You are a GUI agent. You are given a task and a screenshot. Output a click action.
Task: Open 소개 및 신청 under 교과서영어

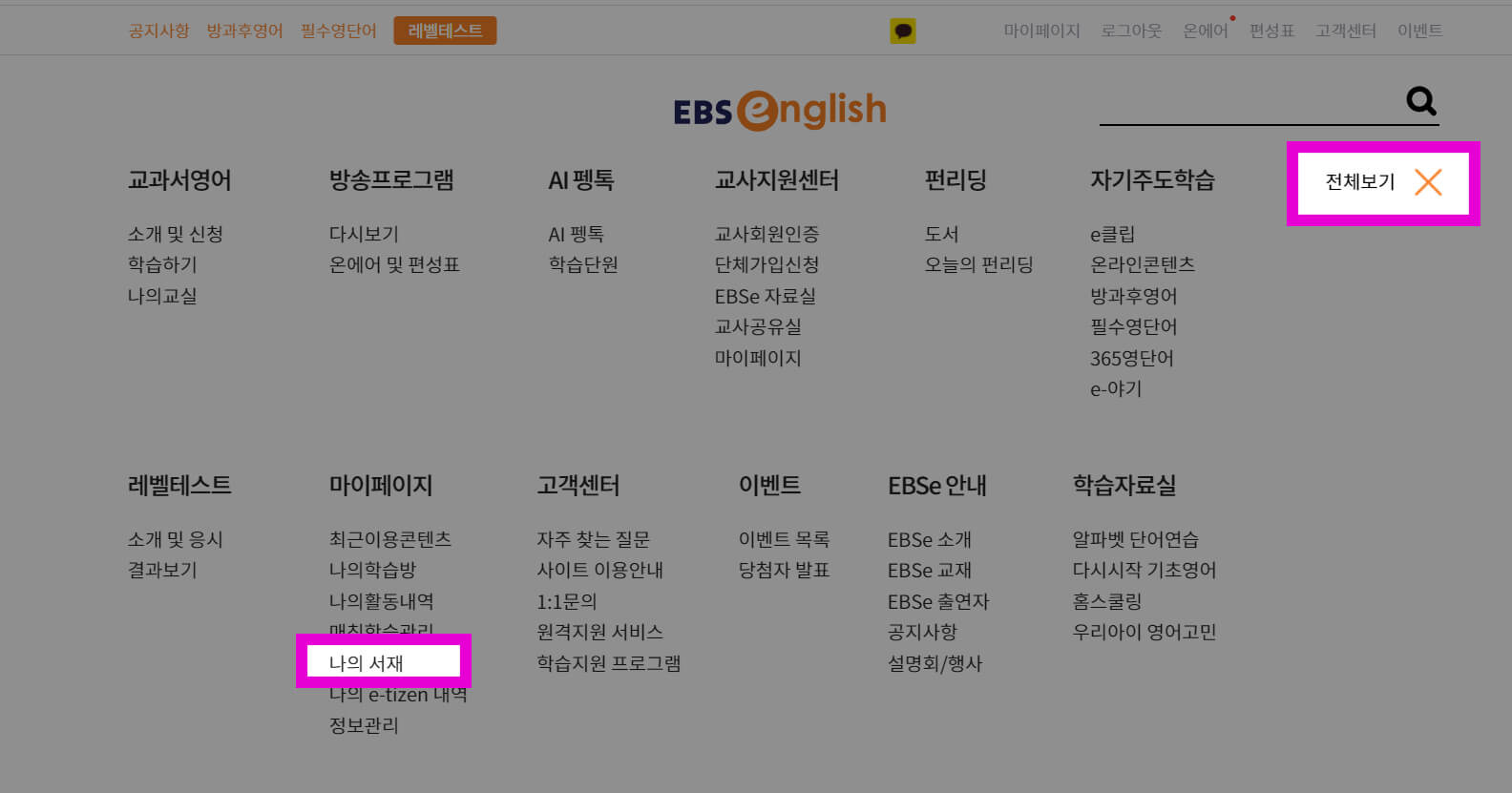176,234
